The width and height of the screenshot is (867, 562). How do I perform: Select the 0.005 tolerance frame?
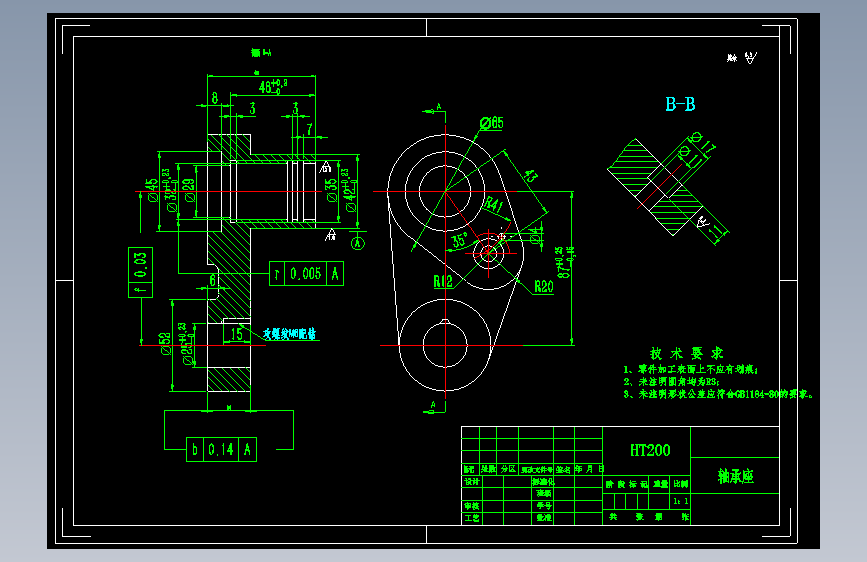point(306,274)
